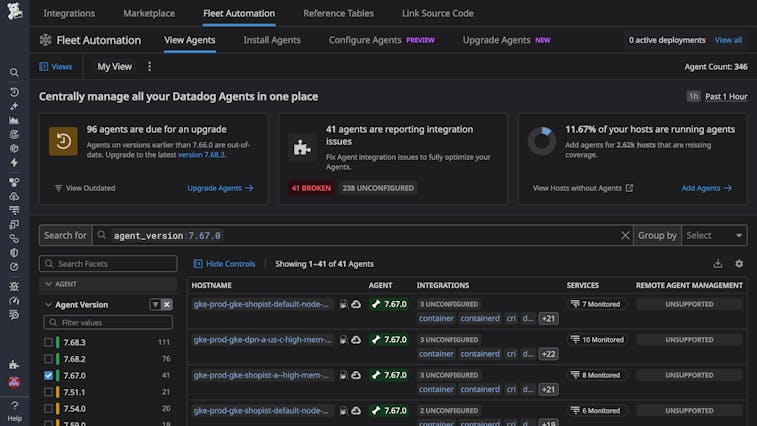This screenshot has width=757, height=426.
Task: Click the security shield sidebar icon
Action: [x=14, y=253]
